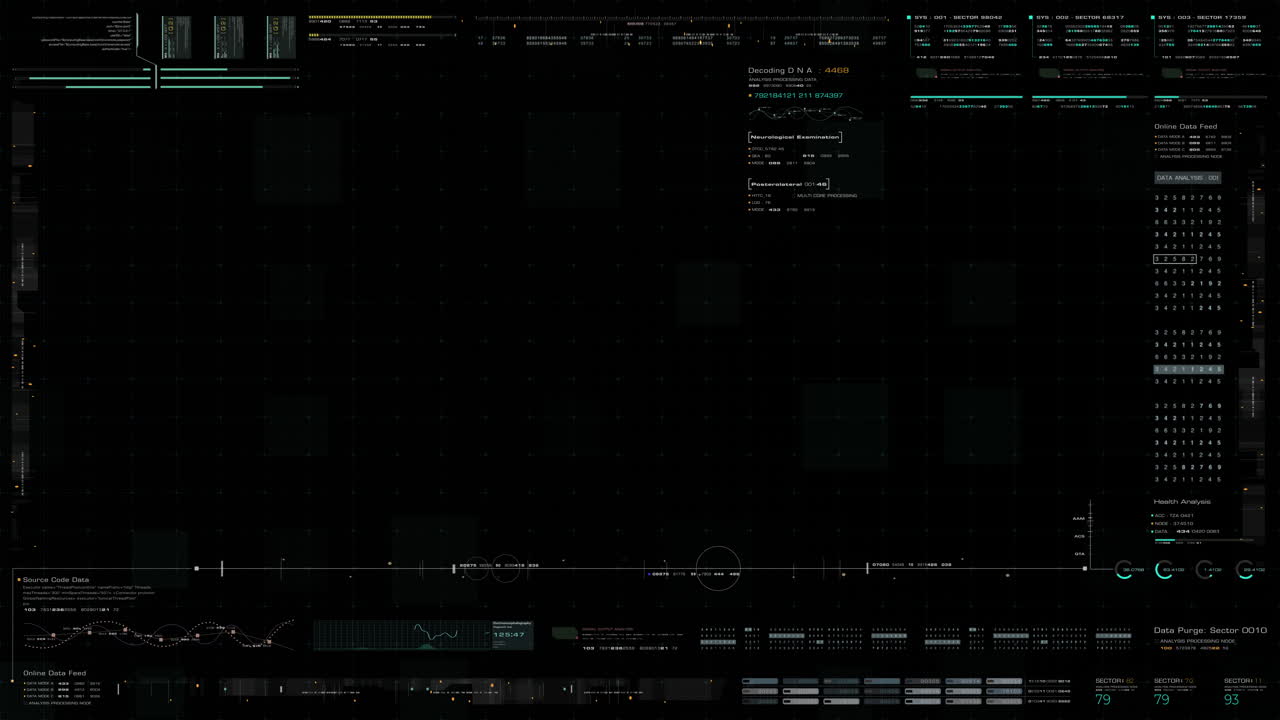Click the SYS 003 Sector 17359 square indicator
The width and height of the screenshot is (1280, 720).
tap(1152, 17)
